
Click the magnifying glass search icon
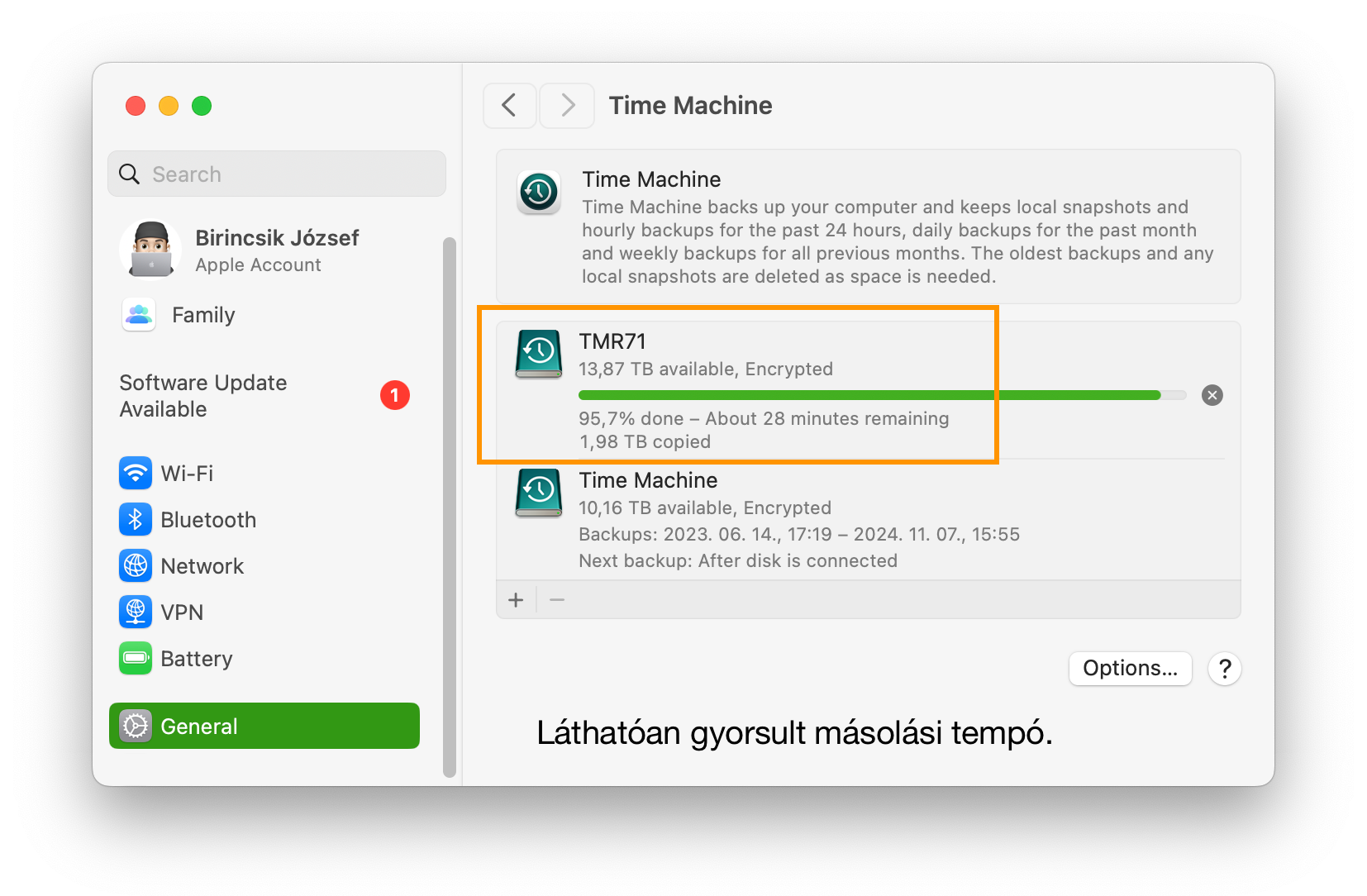pos(129,174)
